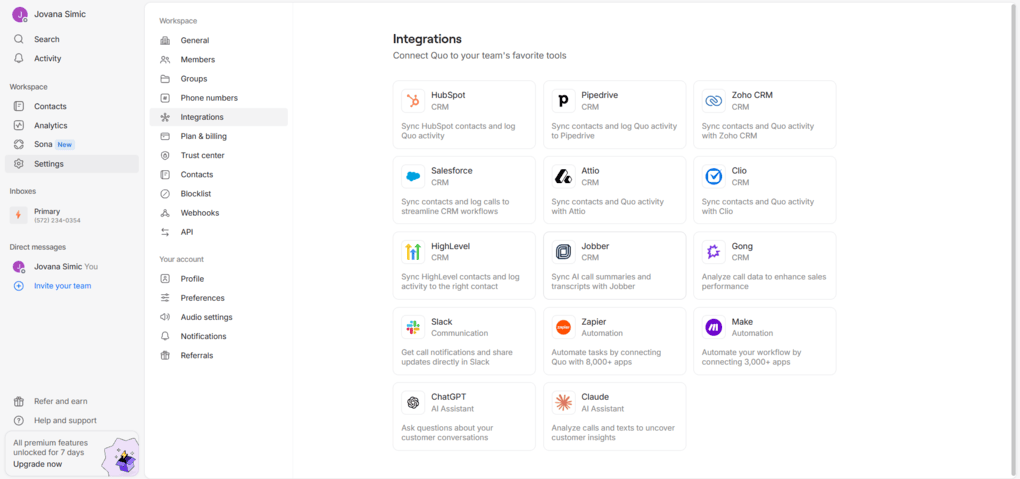
Task: Click the Slack logo icon
Action: 413,327
